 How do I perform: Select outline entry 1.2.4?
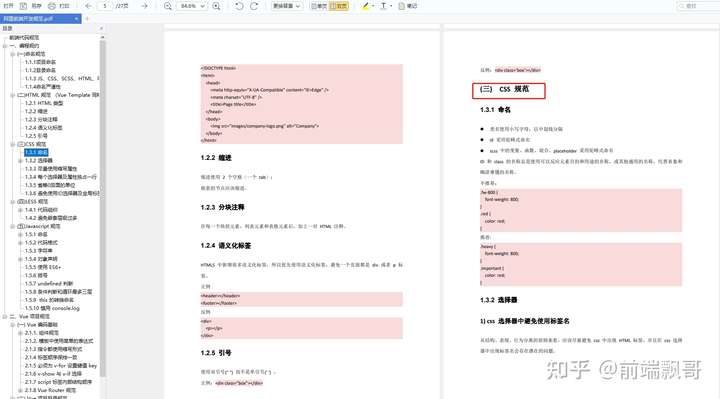(x=44, y=128)
